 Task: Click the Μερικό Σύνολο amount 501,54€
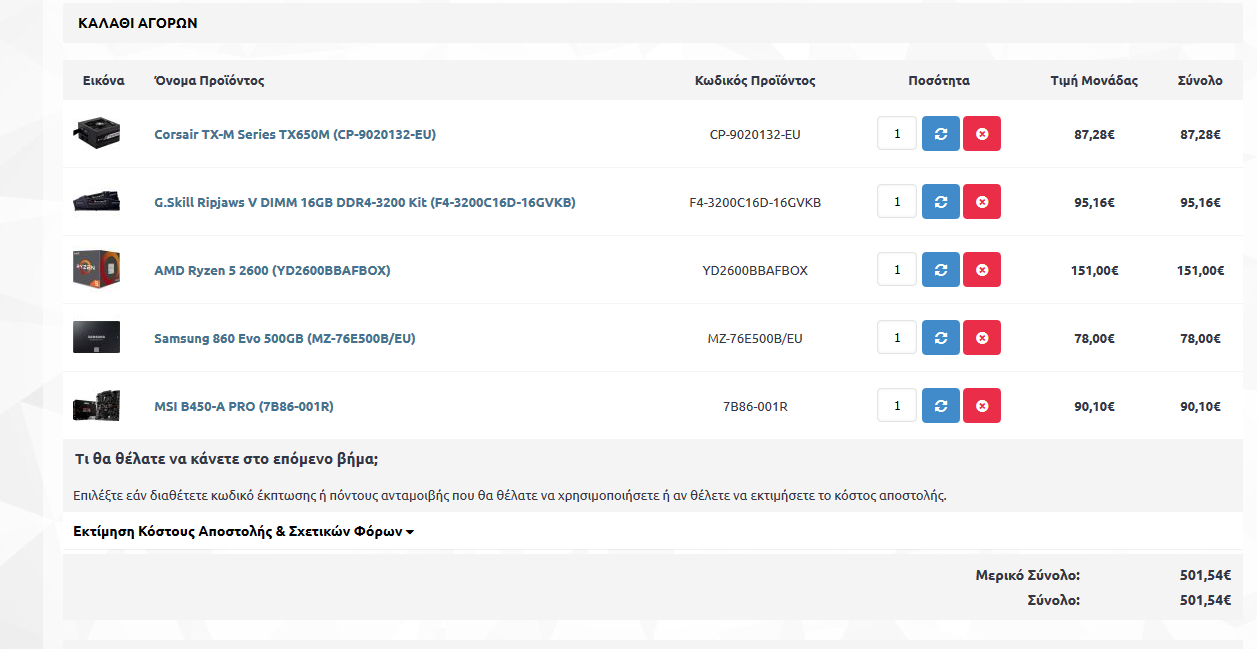(1205, 575)
